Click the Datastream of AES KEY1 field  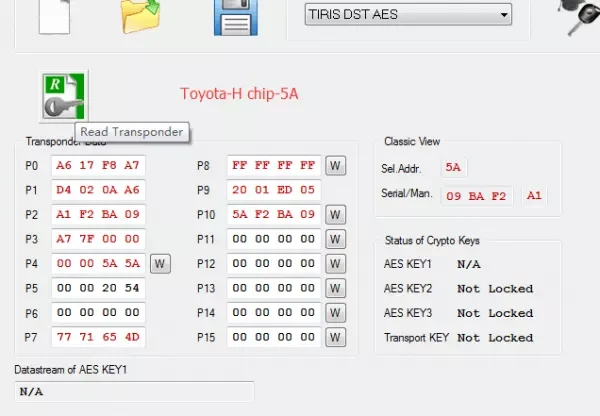(x=134, y=392)
